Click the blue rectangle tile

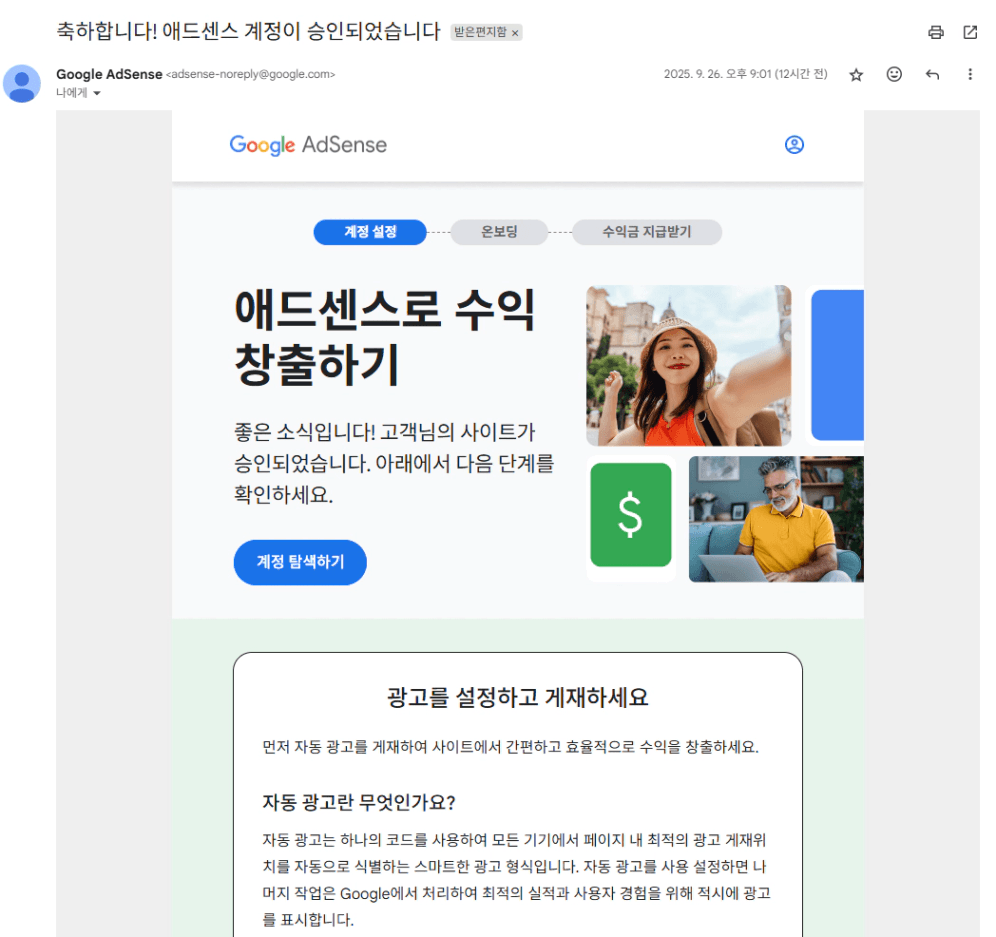tap(837, 365)
